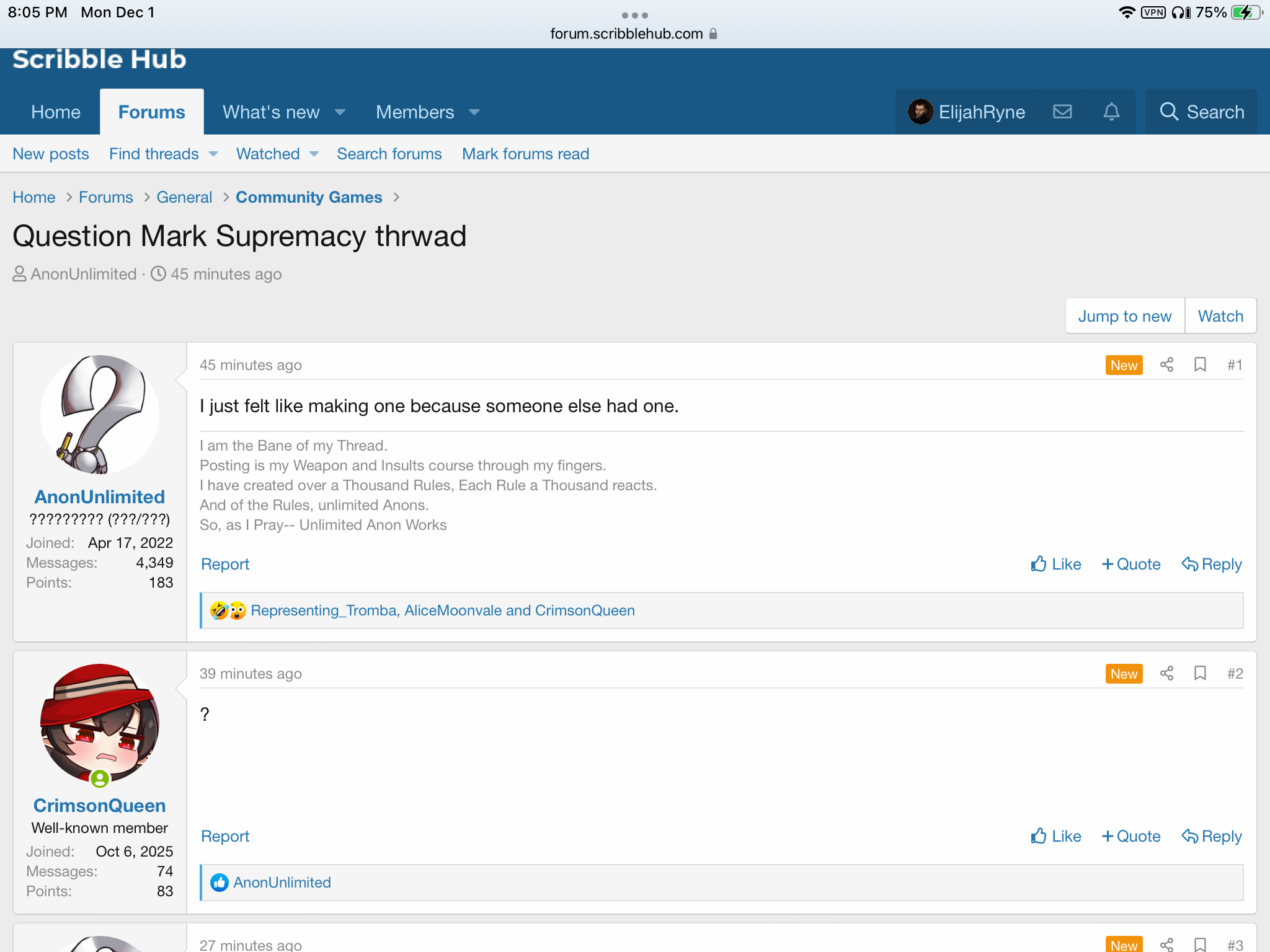Like AnonUnlimited's first post
This screenshot has height=952, width=1270.
(x=1055, y=564)
